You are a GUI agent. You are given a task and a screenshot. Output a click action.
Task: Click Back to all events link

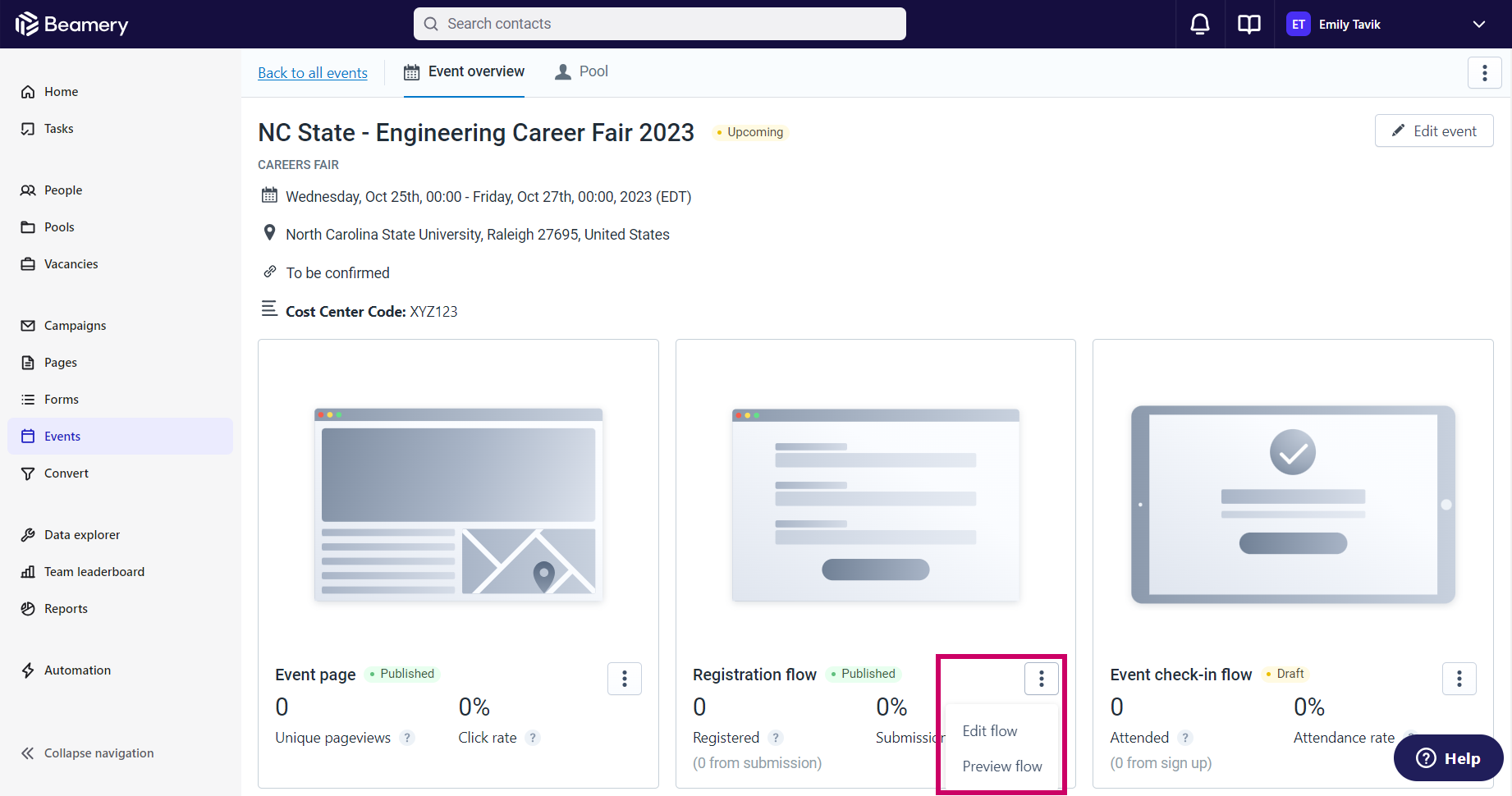click(x=313, y=73)
